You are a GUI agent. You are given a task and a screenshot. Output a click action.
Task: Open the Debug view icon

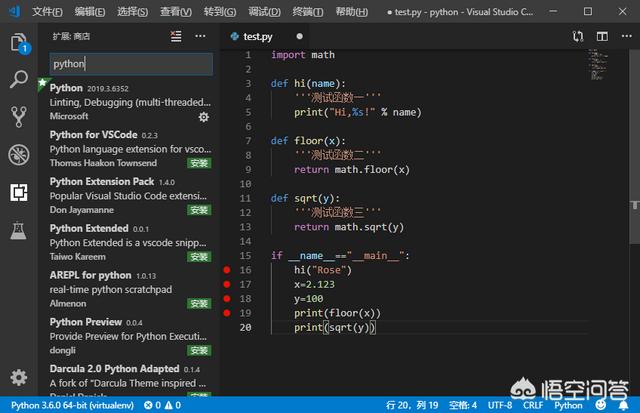19,155
